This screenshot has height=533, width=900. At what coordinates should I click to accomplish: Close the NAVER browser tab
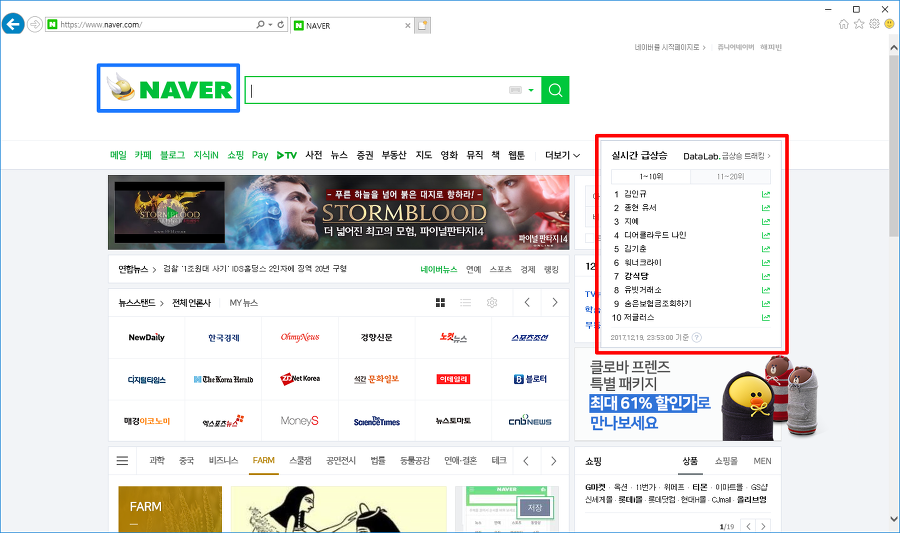[x=408, y=26]
